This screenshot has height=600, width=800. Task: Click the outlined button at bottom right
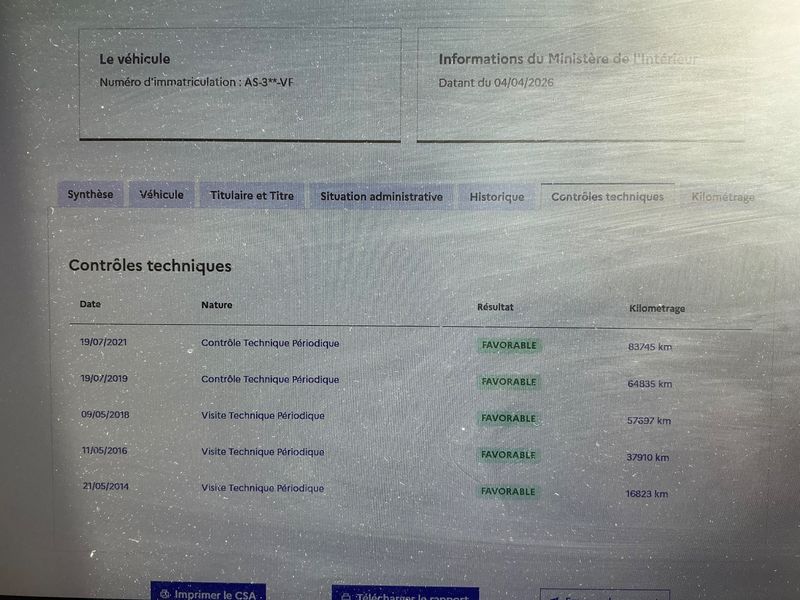pyautogui.click(x=605, y=595)
